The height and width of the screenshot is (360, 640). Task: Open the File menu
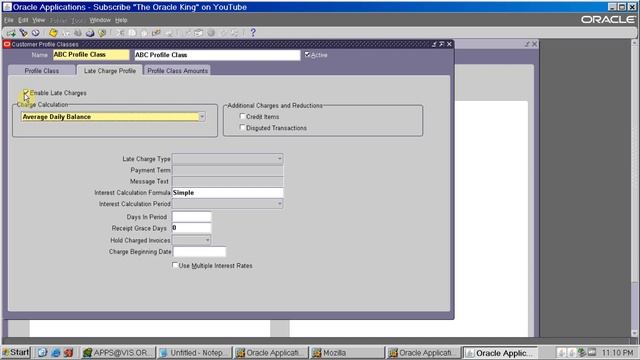[x=9, y=20]
